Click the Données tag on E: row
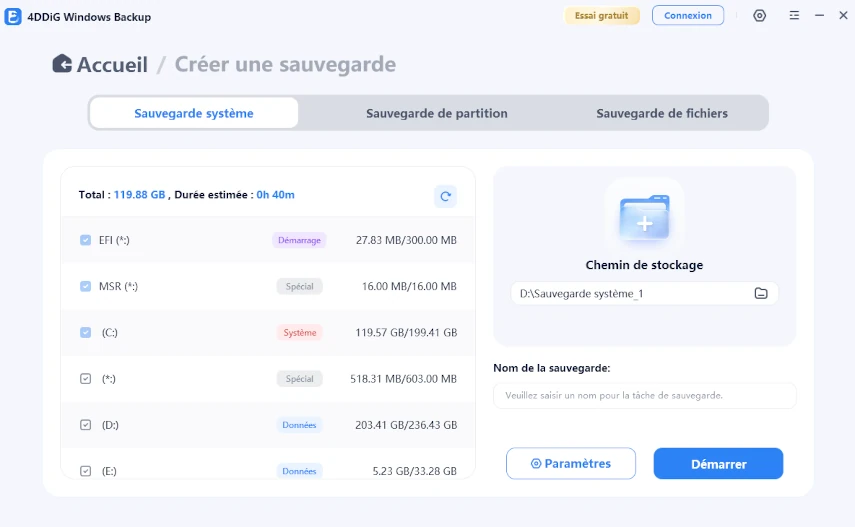The image size is (855, 527). coord(299,471)
